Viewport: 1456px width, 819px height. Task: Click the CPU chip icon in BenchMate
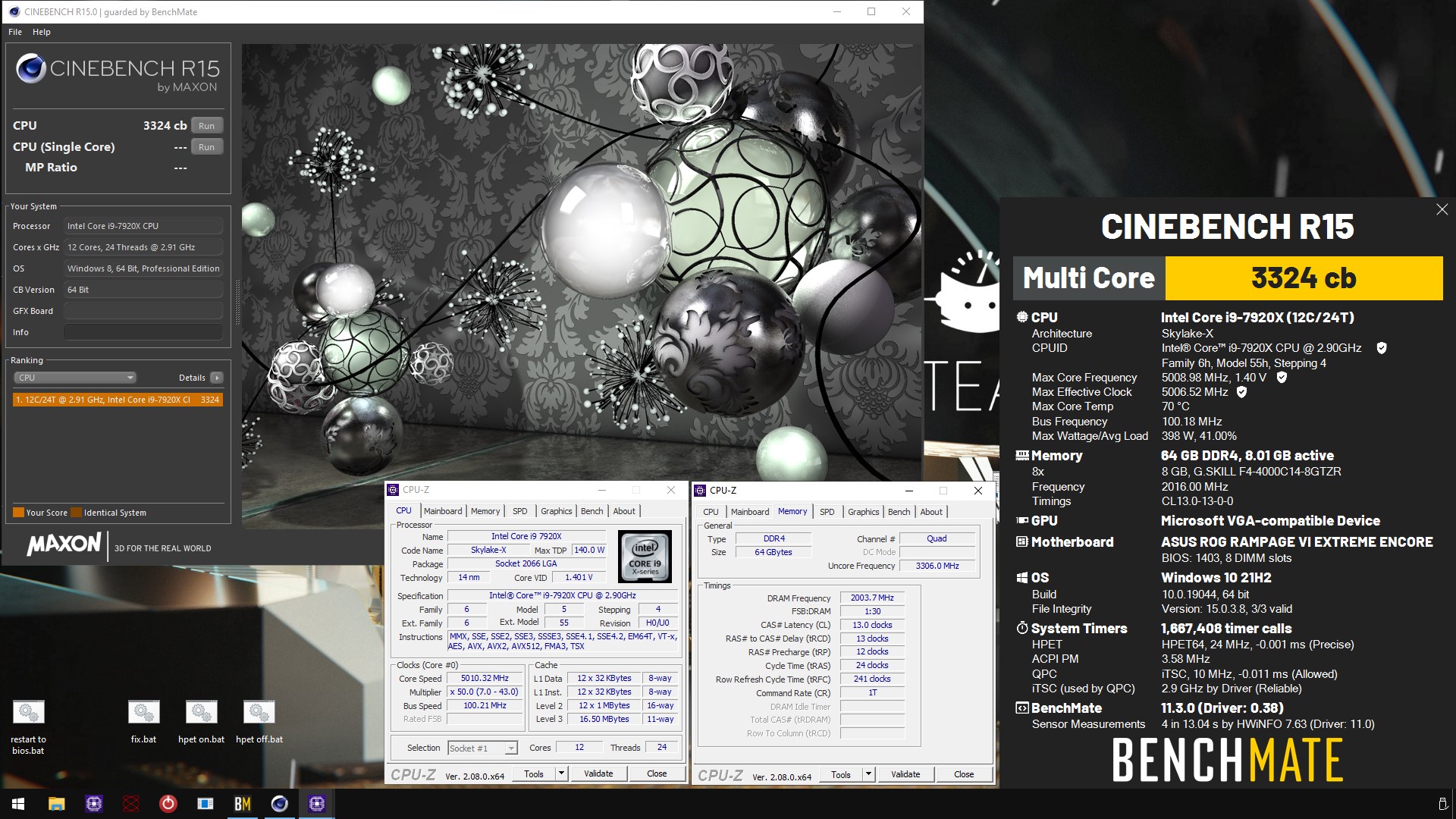click(1022, 317)
